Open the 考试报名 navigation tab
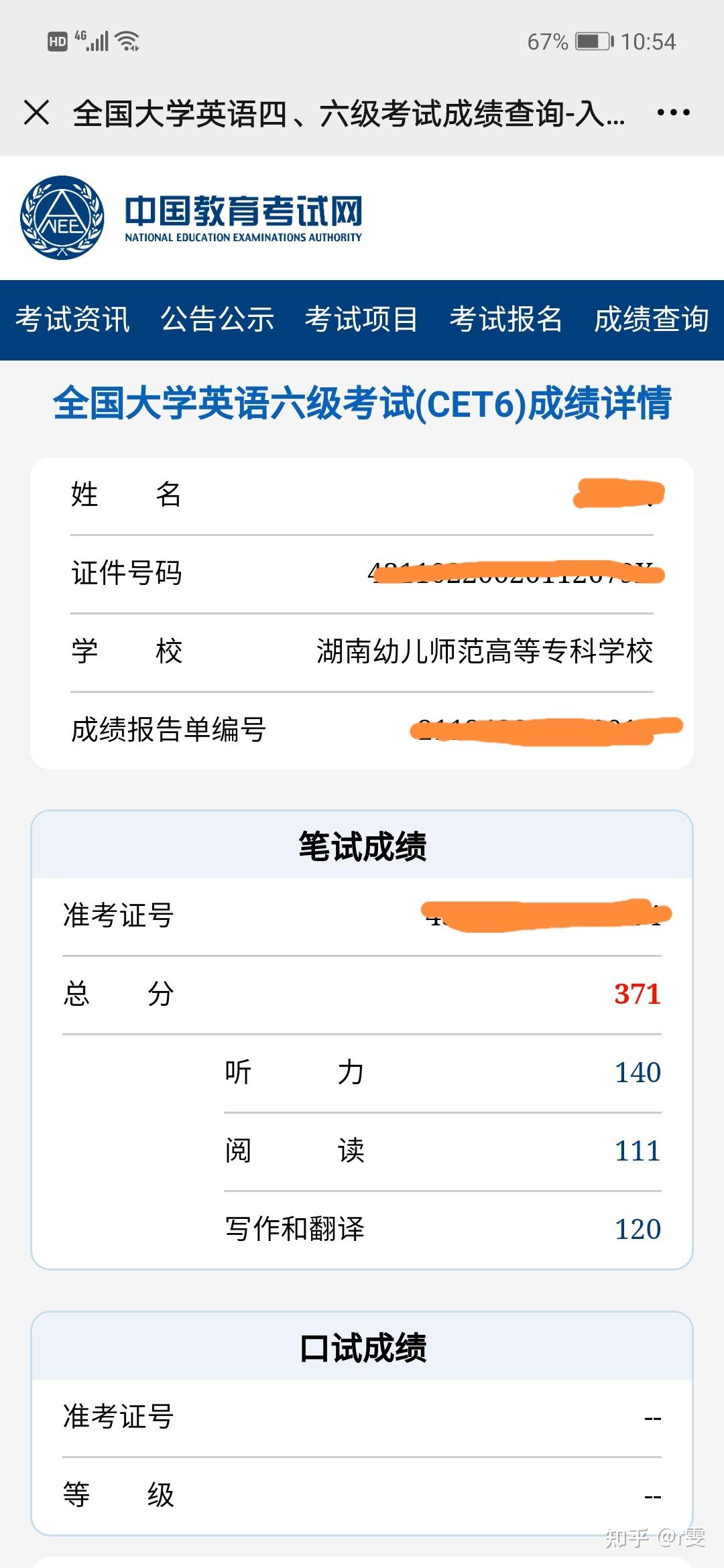The width and height of the screenshot is (724, 1568). (x=506, y=320)
